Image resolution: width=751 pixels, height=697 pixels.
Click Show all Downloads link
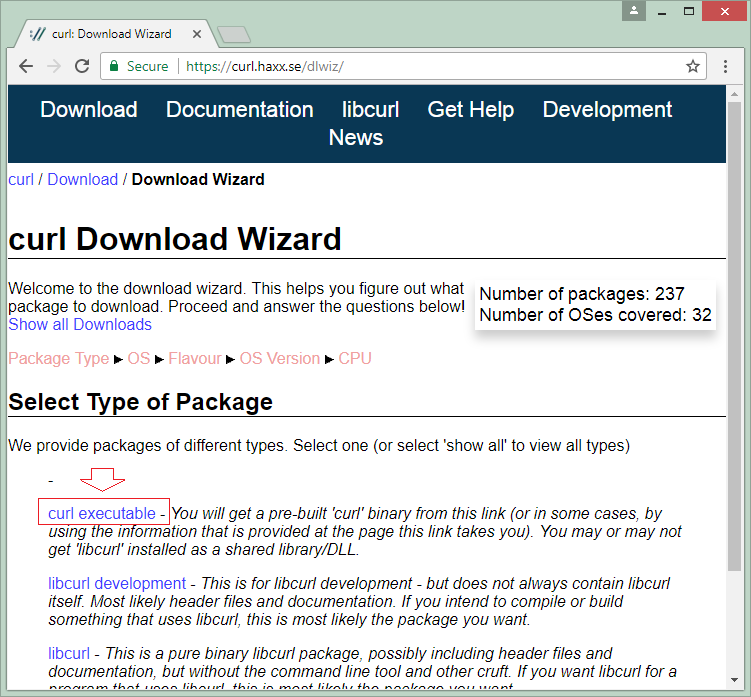tap(80, 324)
